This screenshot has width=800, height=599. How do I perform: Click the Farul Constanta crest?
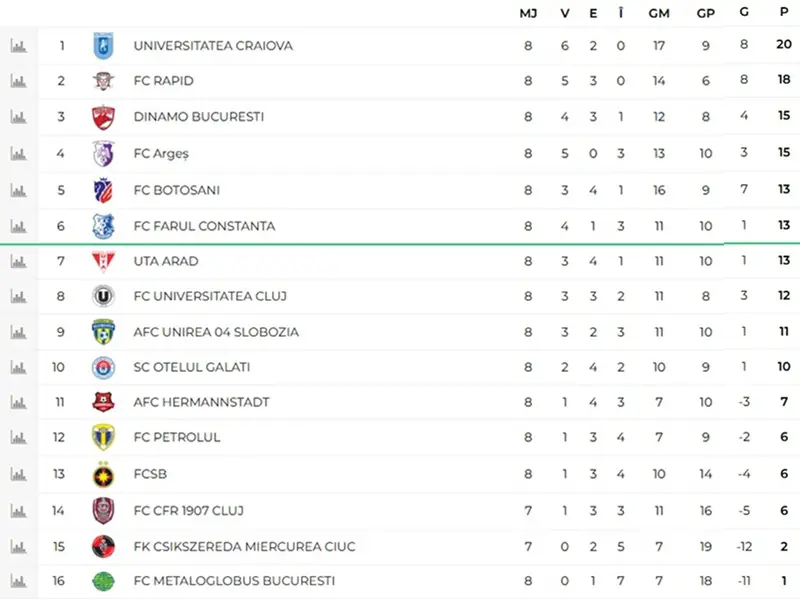coord(103,226)
